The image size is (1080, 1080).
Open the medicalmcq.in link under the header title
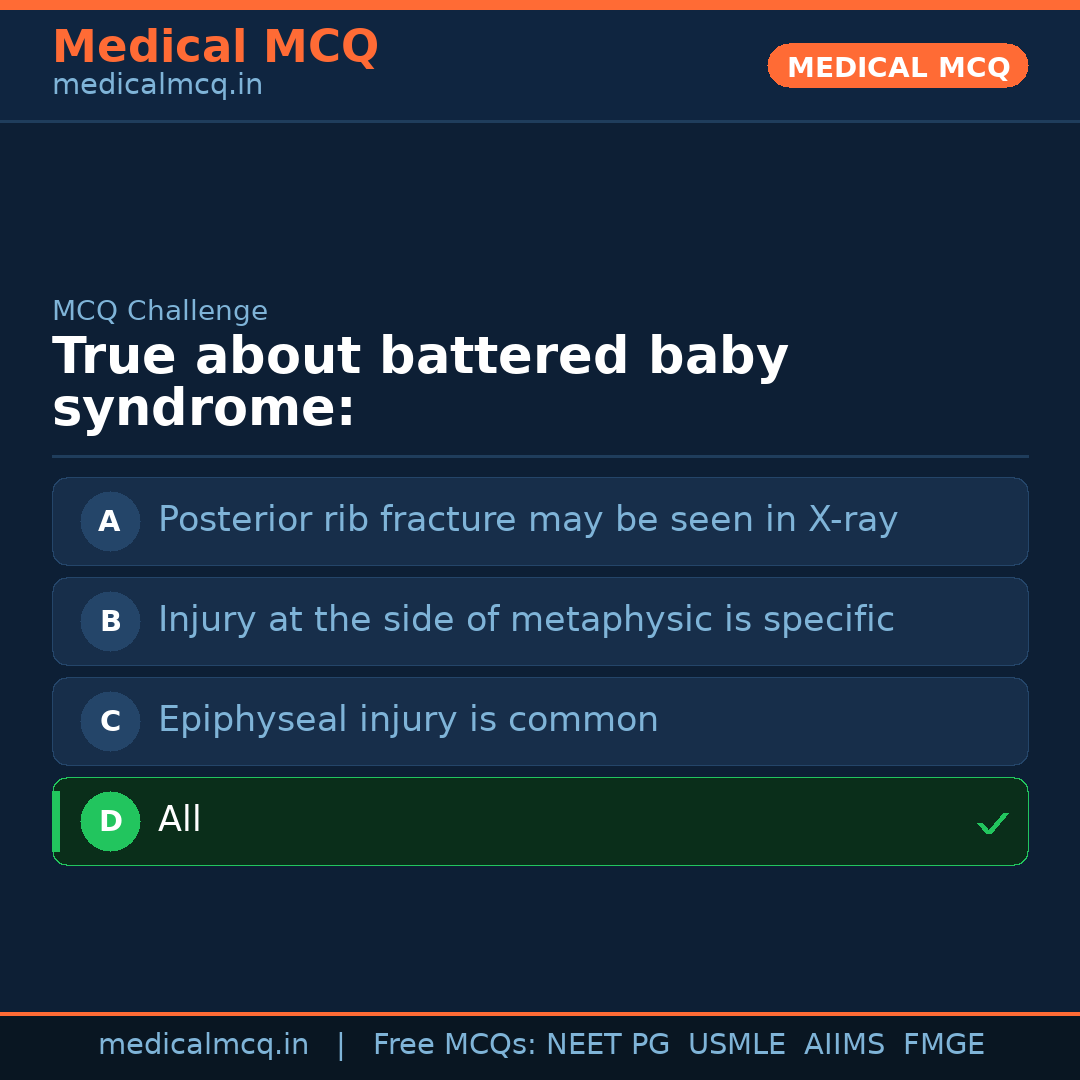click(x=157, y=86)
